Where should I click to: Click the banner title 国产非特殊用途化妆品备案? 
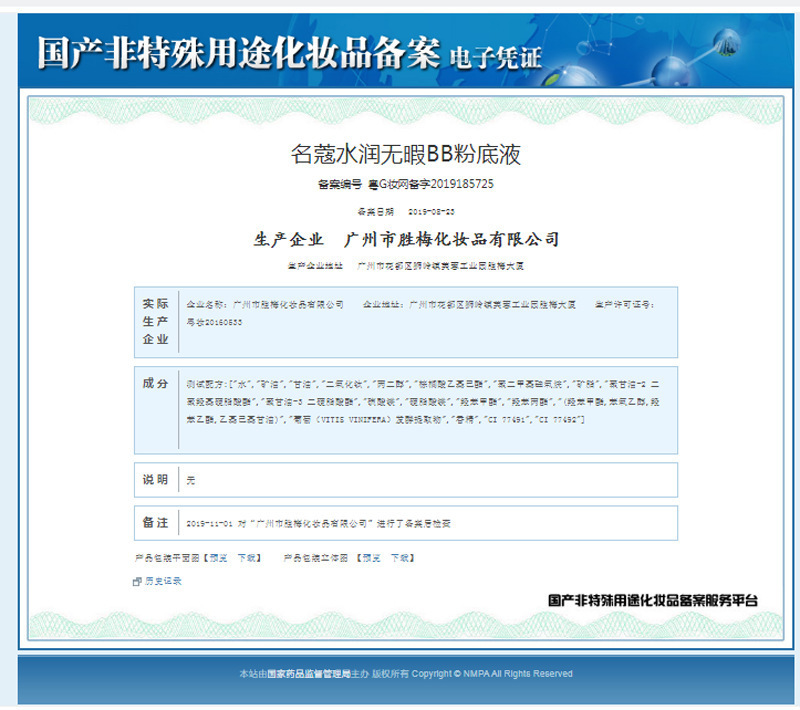coord(239,53)
